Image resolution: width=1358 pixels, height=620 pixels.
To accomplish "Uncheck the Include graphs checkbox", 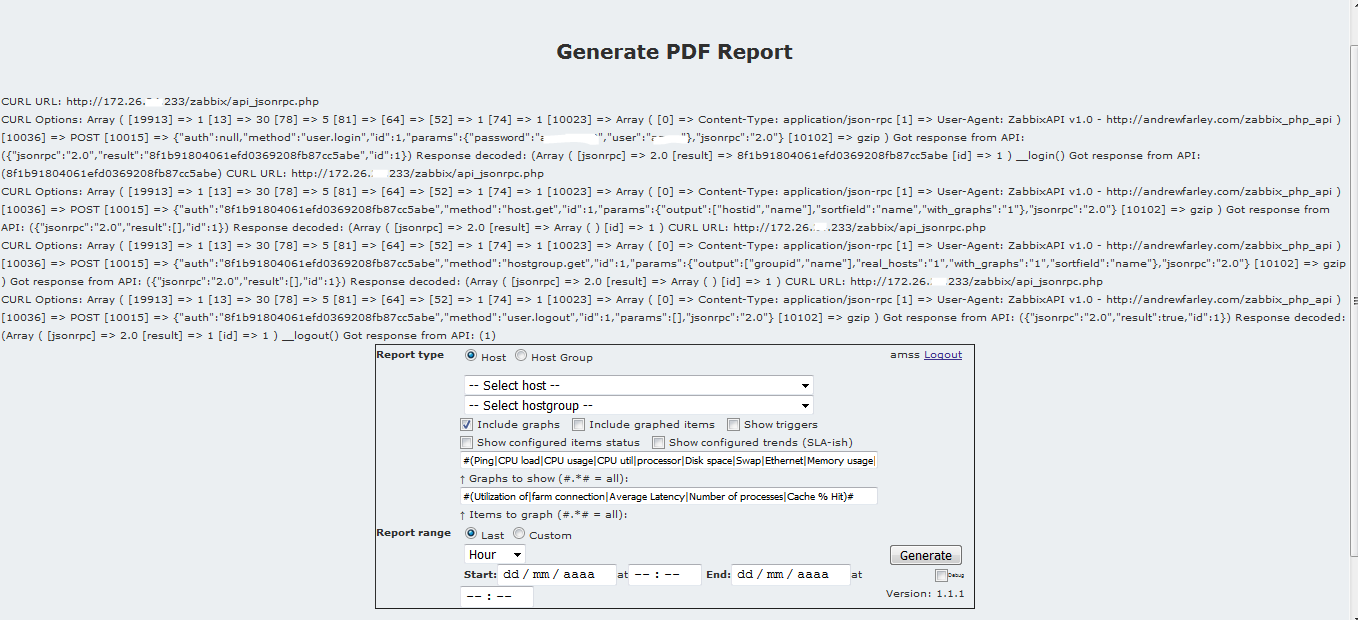I will click(466, 425).
